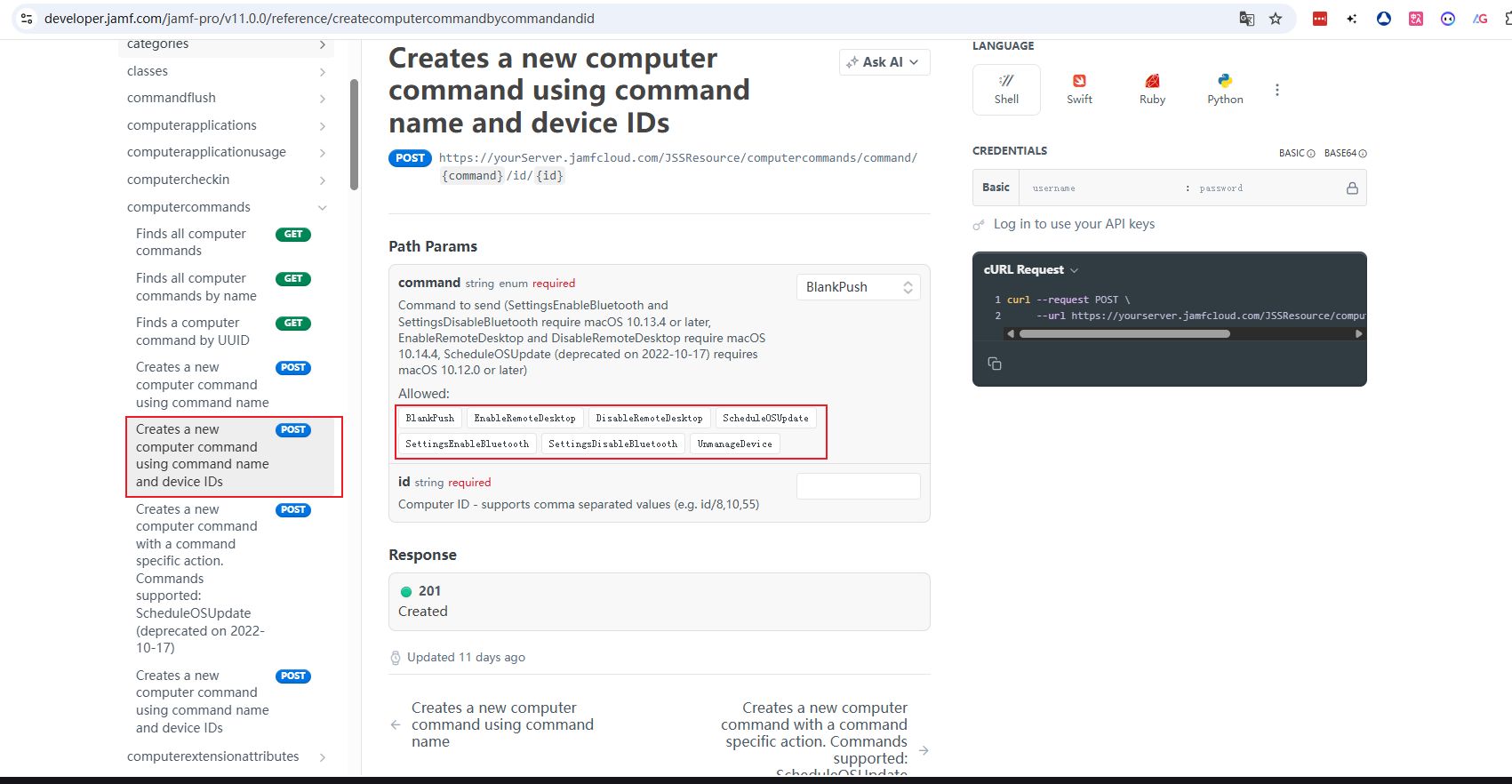Open 'Finds all computer commands by name'
Screen dimensions: 1512x784
tap(196, 287)
